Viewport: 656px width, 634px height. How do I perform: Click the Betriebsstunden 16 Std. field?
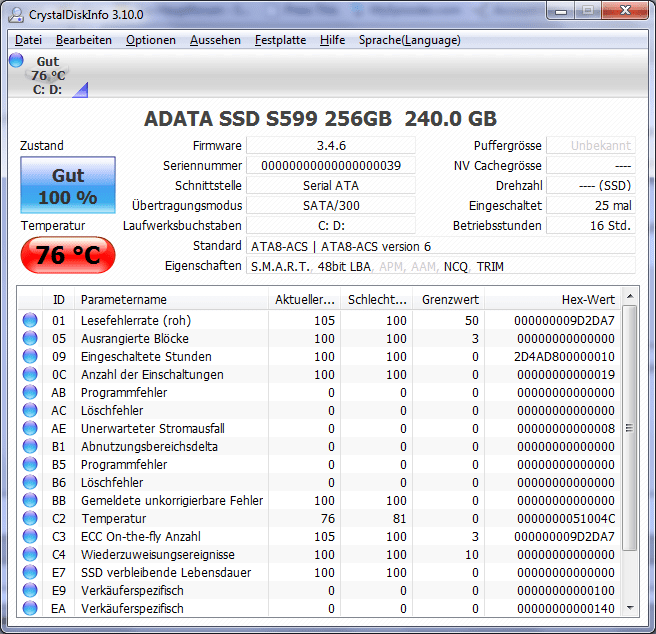pos(591,226)
